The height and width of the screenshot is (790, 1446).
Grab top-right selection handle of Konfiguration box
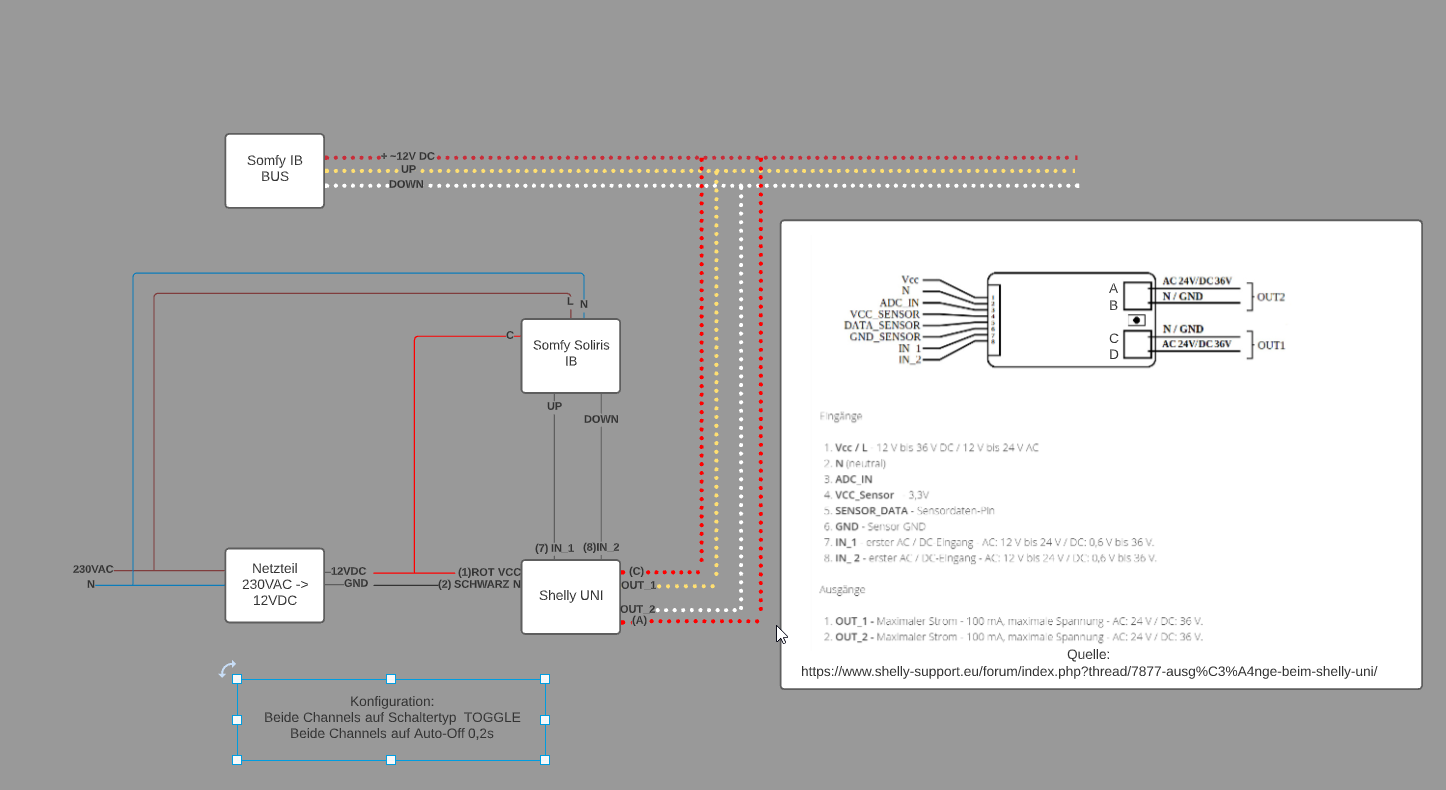click(545, 679)
